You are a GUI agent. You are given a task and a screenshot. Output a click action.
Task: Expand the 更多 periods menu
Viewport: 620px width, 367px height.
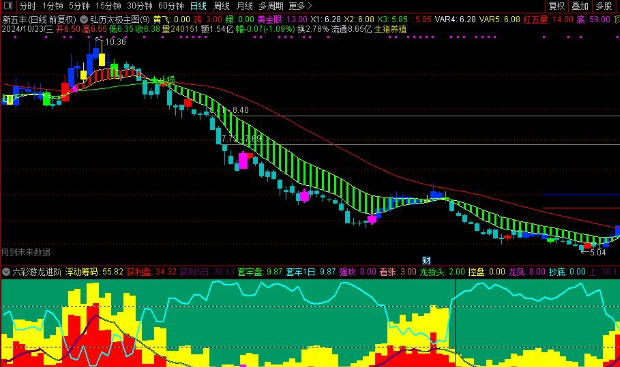point(300,6)
